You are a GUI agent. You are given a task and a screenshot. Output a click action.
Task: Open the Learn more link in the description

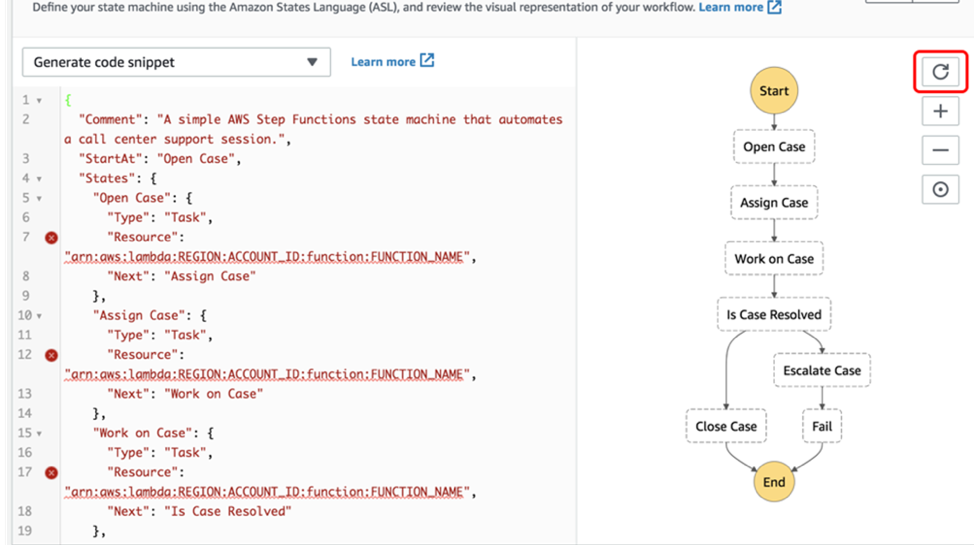pyautogui.click(x=740, y=7)
